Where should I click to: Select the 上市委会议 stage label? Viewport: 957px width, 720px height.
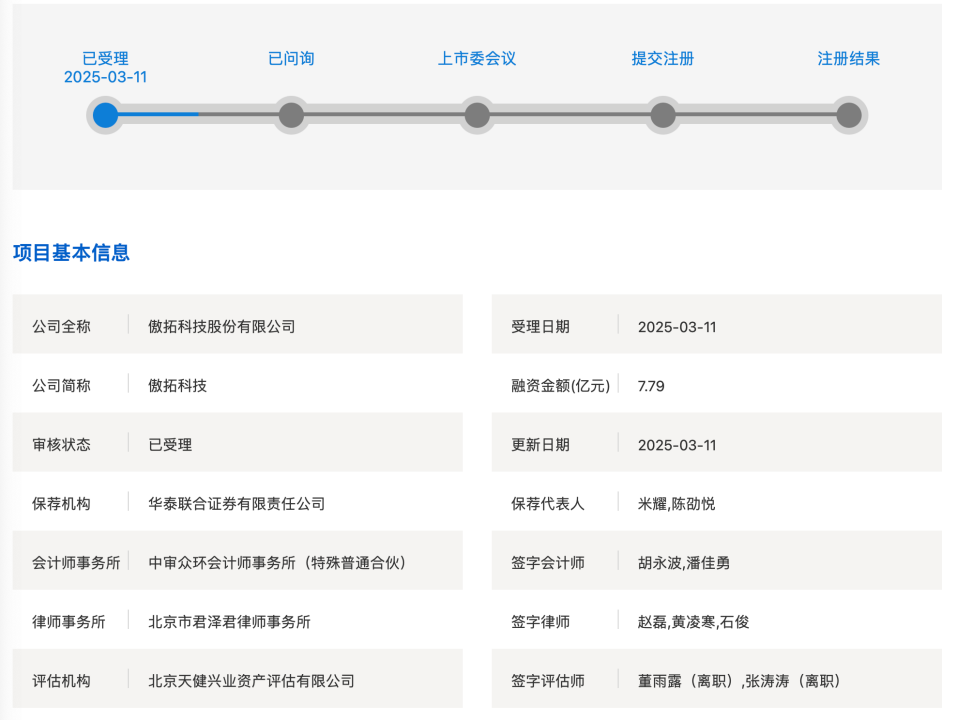coord(477,59)
